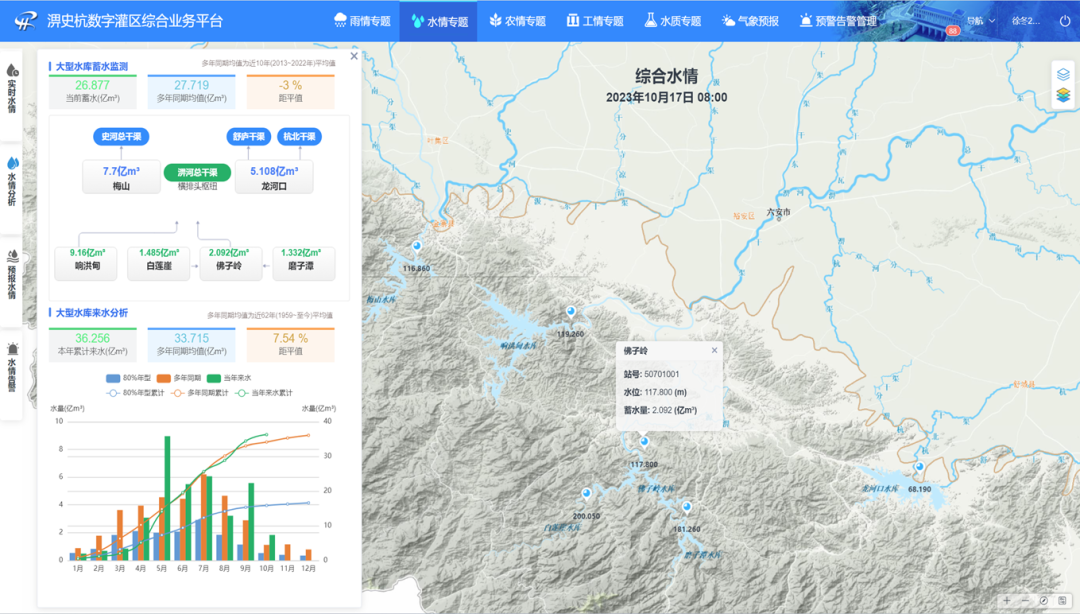This screenshot has height=614, width=1080.
Task: Zoom in the map with plus button
Action: click(1006, 601)
